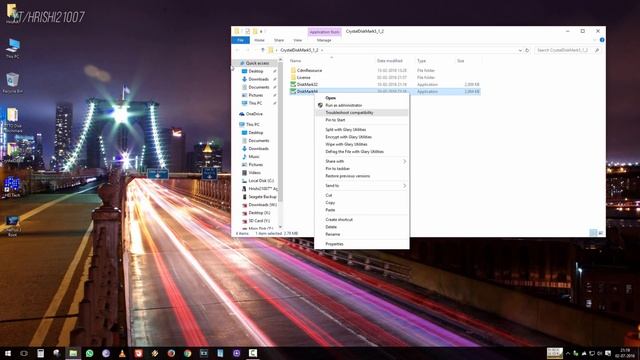Open the VLC cone icon on the taskbar
640x360 pixels.
pyautogui.click(x=122, y=353)
